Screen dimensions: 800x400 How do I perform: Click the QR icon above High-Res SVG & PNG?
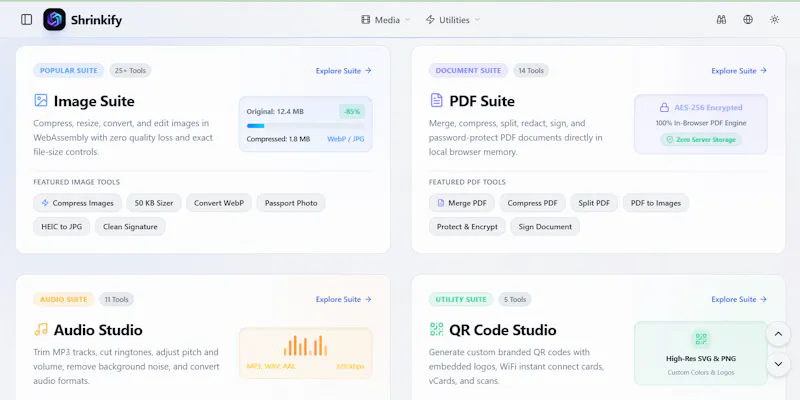tap(701, 339)
